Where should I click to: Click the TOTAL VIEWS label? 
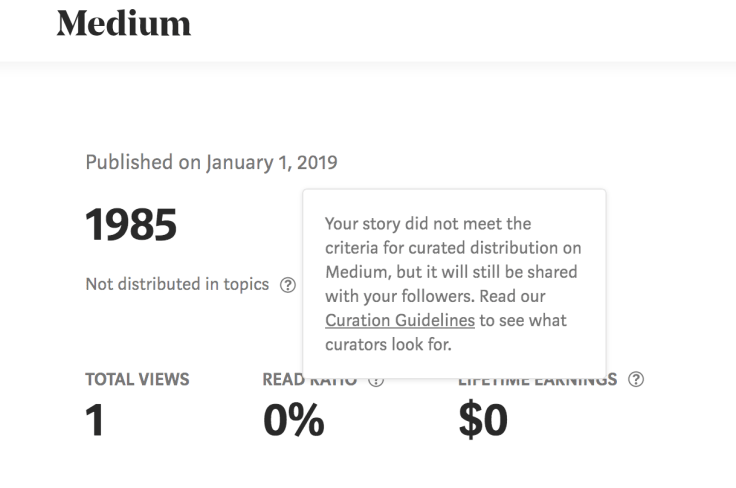pos(137,380)
